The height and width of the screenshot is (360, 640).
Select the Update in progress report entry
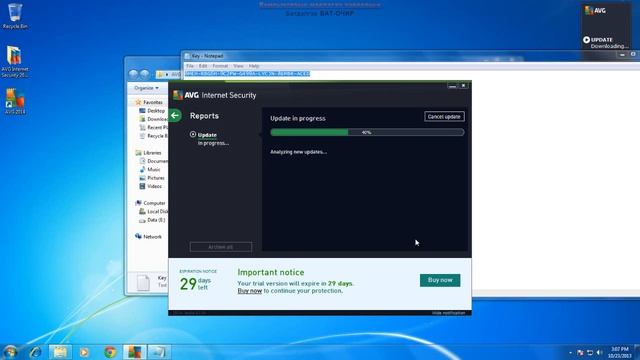pyautogui.click(x=209, y=139)
